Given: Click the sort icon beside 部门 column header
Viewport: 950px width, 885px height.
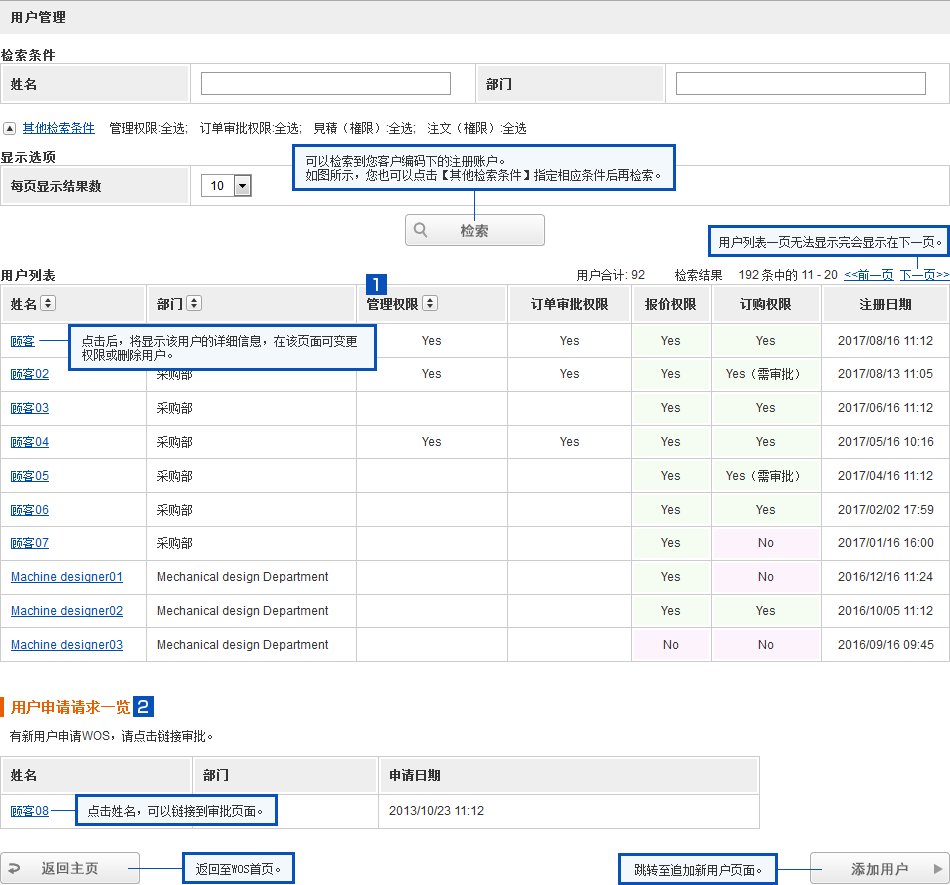Looking at the screenshot, I should [x=194, y=303].
